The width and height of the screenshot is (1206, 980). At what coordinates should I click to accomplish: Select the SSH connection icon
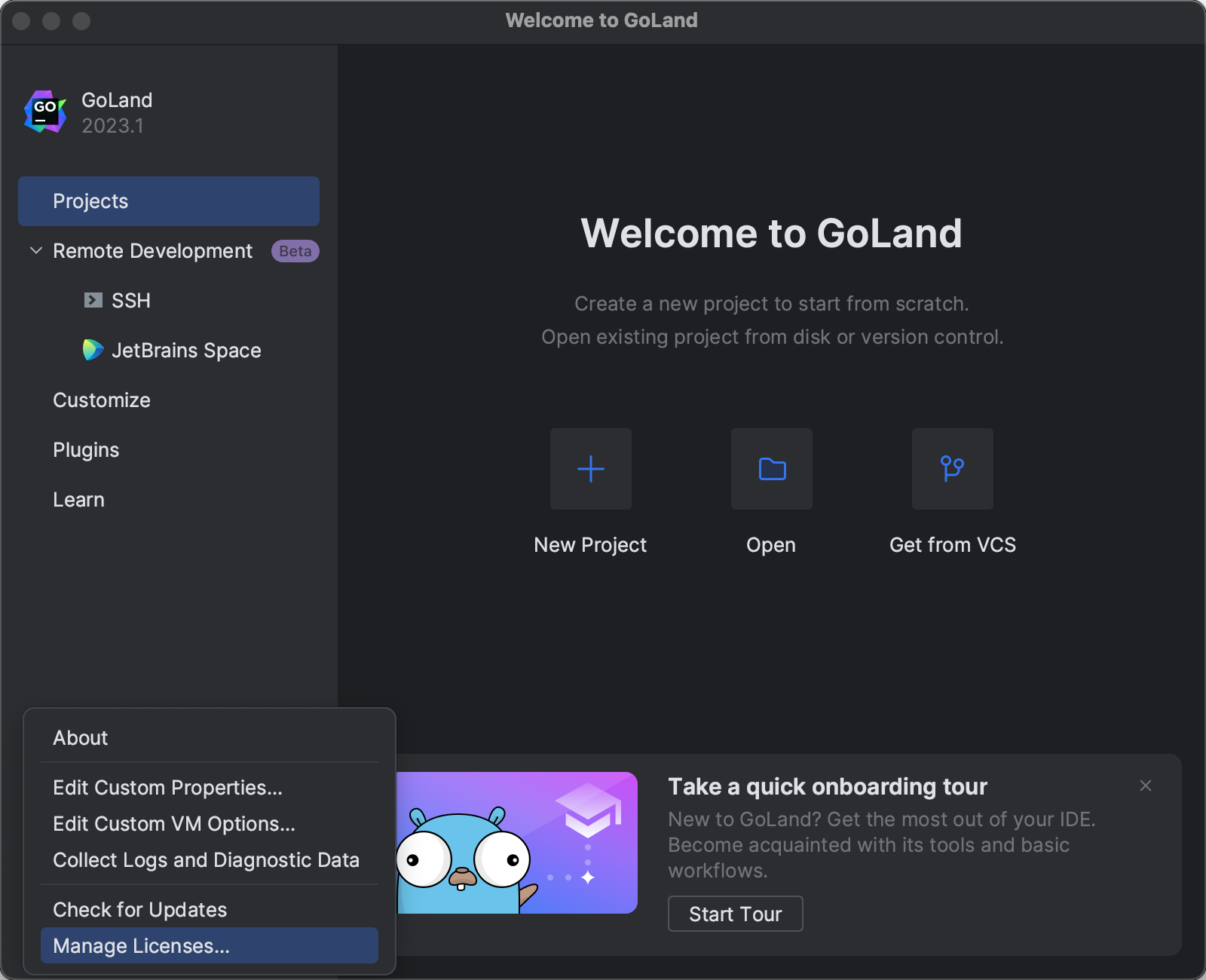93,300
